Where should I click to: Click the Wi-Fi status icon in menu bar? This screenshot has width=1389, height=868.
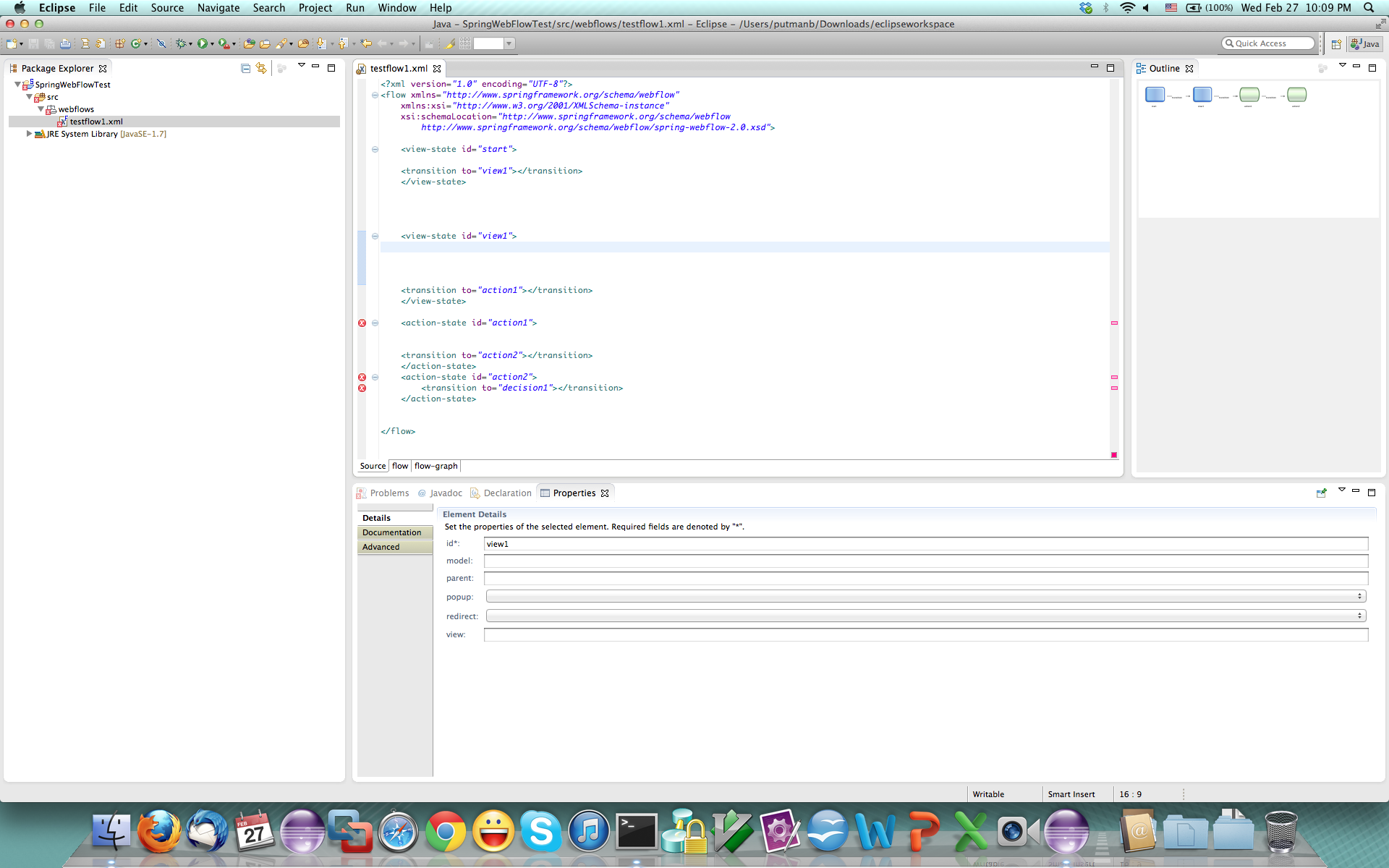[x=1127, y=7]
